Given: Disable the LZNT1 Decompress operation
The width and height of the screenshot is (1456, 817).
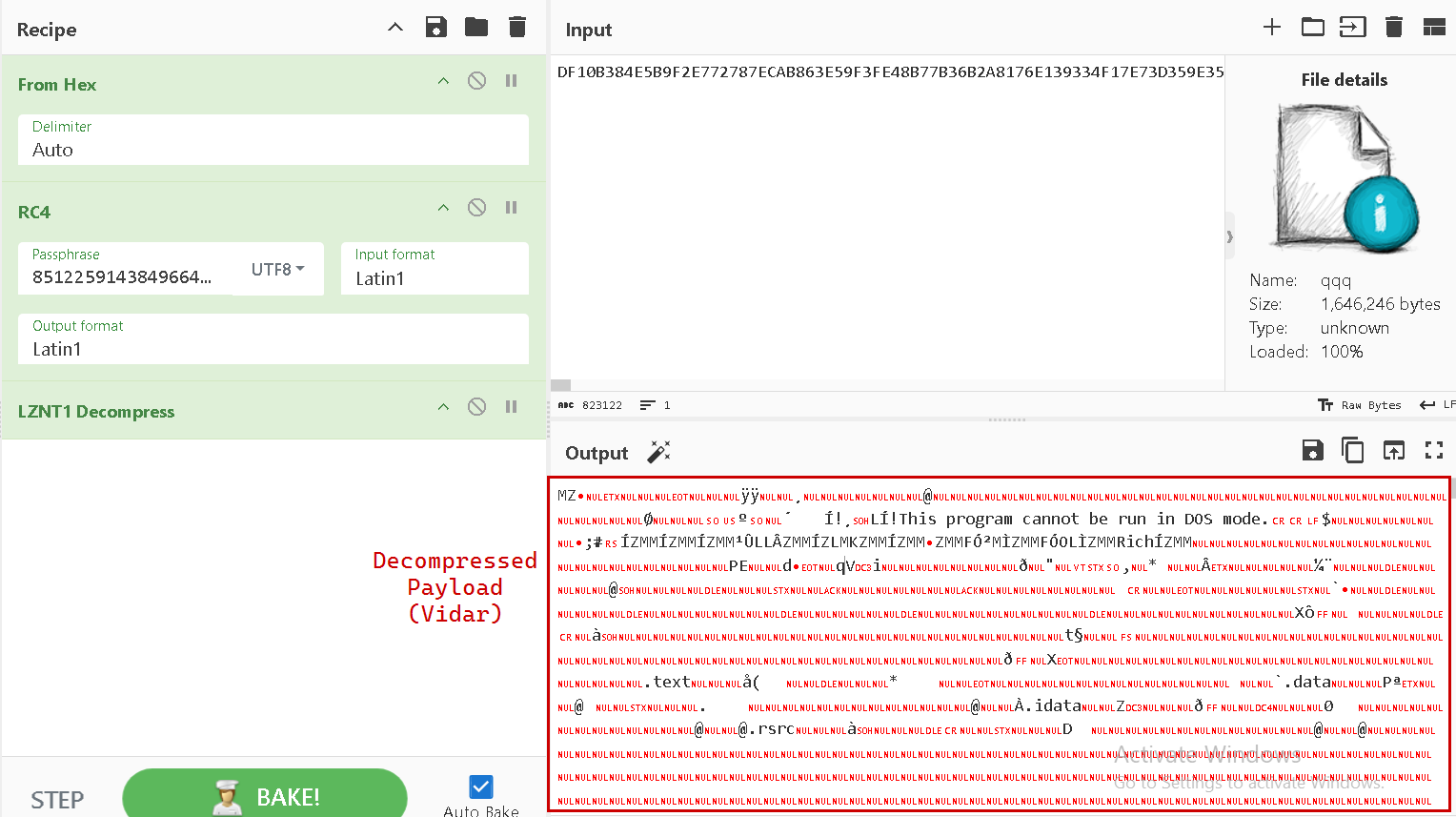Looking at the screenshot, I should [x=477, y=407].
